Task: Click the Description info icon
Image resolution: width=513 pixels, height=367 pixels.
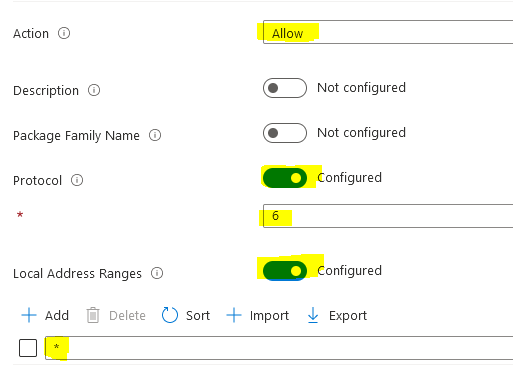Action: tap(94, 90)
